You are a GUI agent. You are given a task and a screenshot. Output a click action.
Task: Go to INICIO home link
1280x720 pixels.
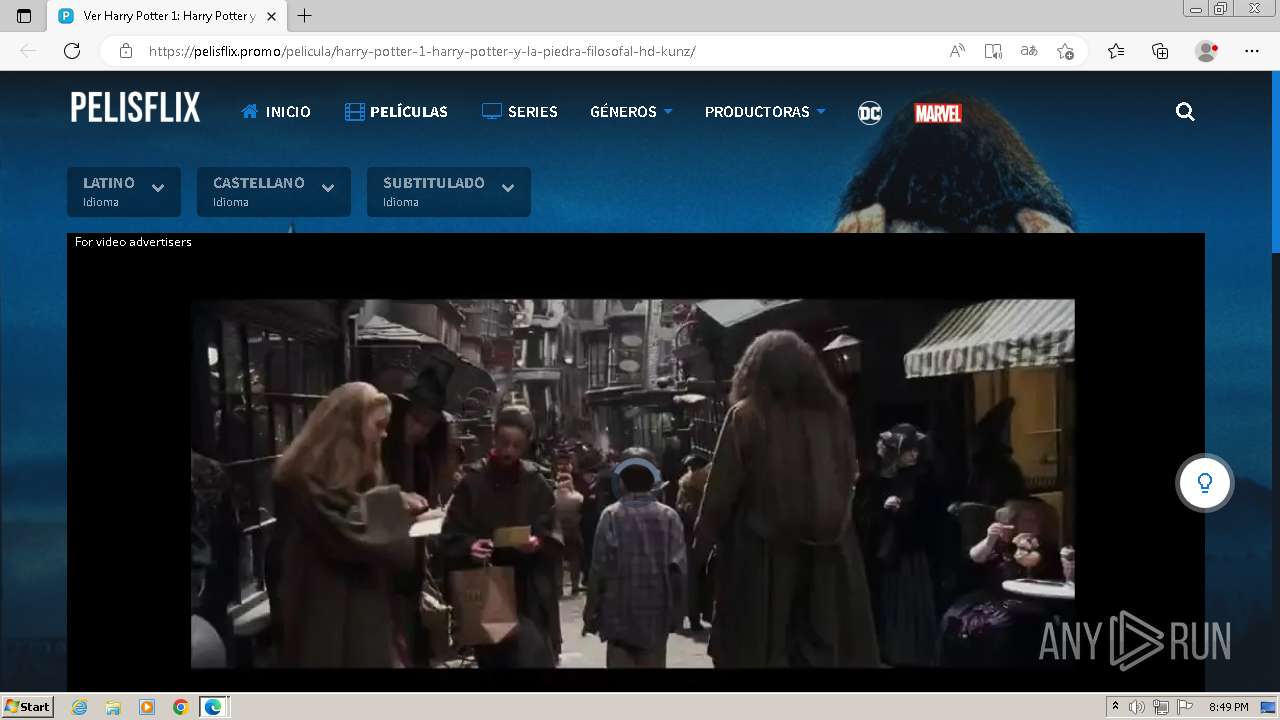(x=276, y=112)
